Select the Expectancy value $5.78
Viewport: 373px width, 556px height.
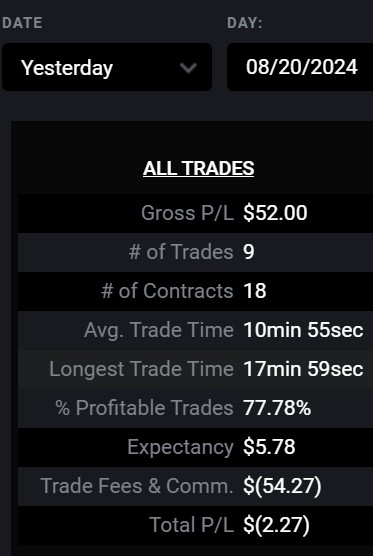point(269,447)
